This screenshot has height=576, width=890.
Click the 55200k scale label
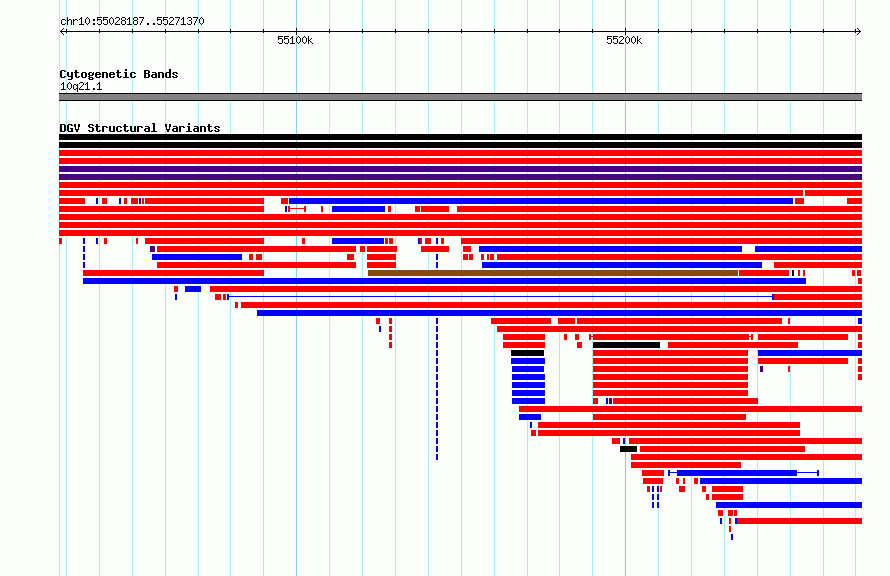click(624, 40)
